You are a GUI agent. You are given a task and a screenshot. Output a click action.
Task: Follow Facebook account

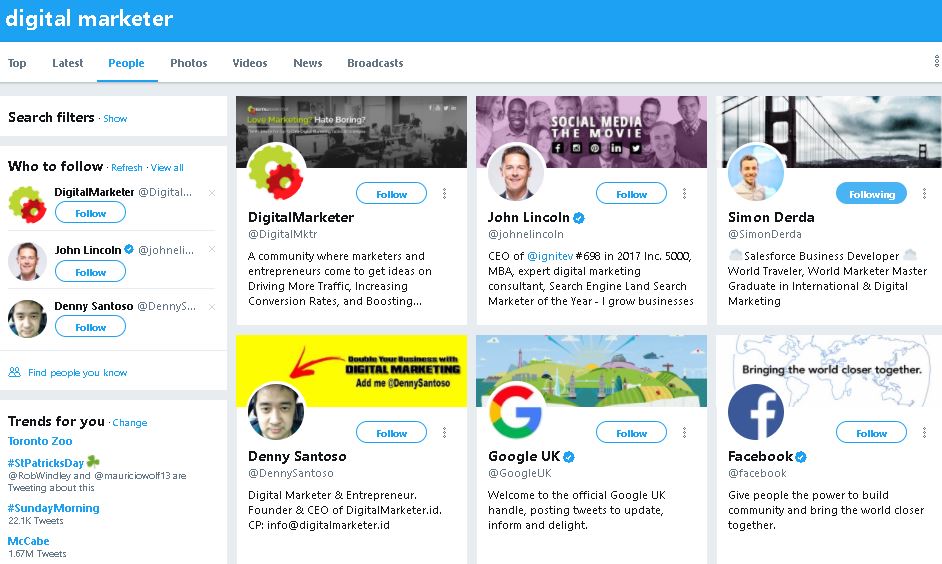coord(871,432)
